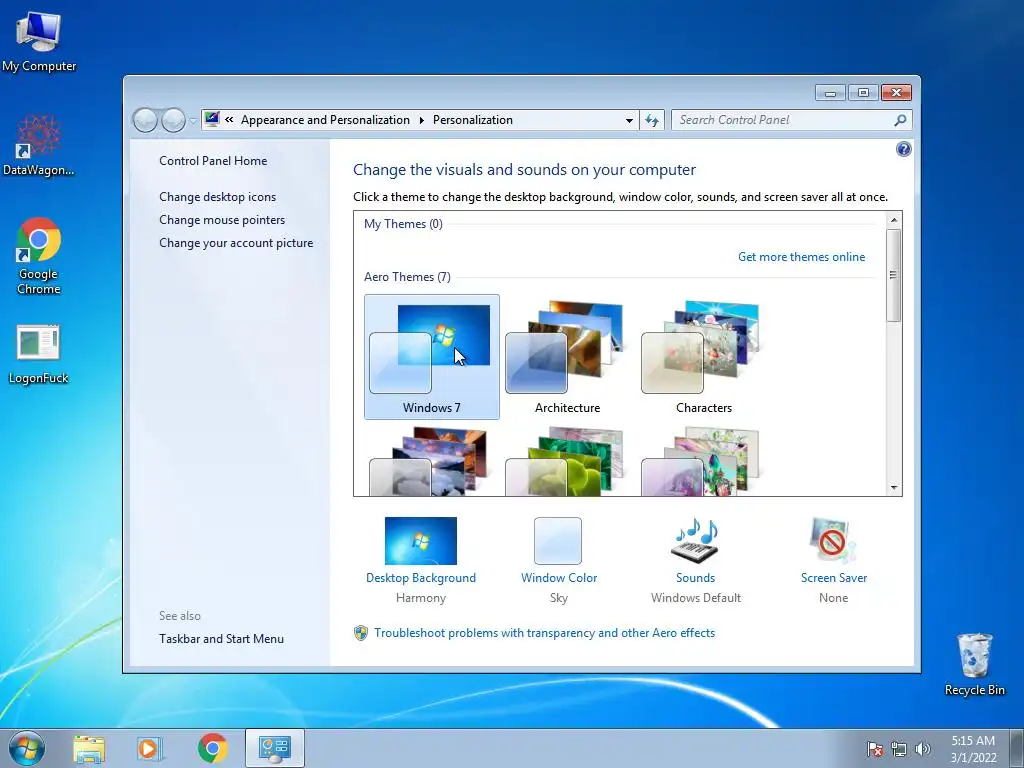Click the Sounds text link

696,578
